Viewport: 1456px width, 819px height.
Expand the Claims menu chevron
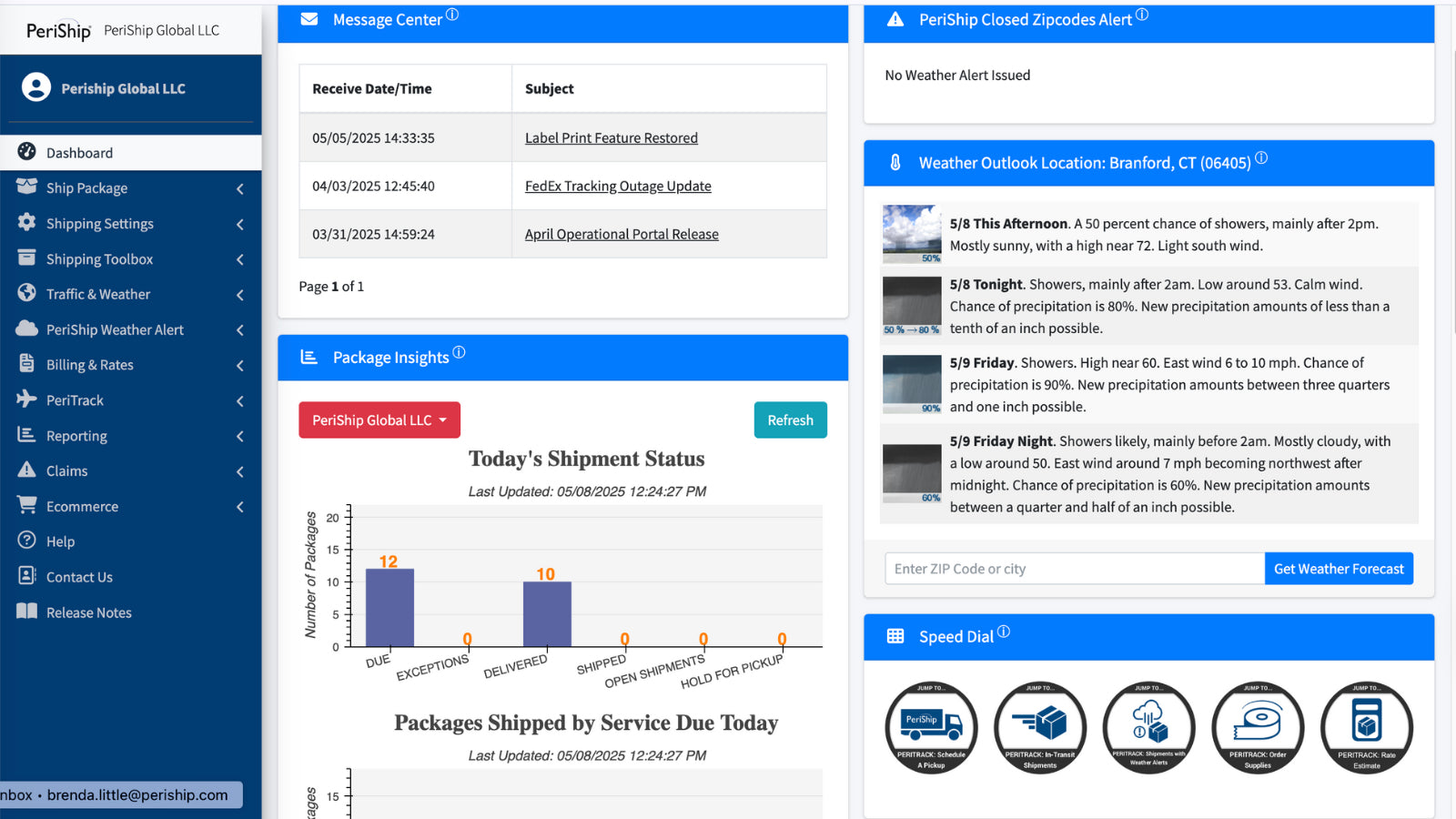coord(240,471)
